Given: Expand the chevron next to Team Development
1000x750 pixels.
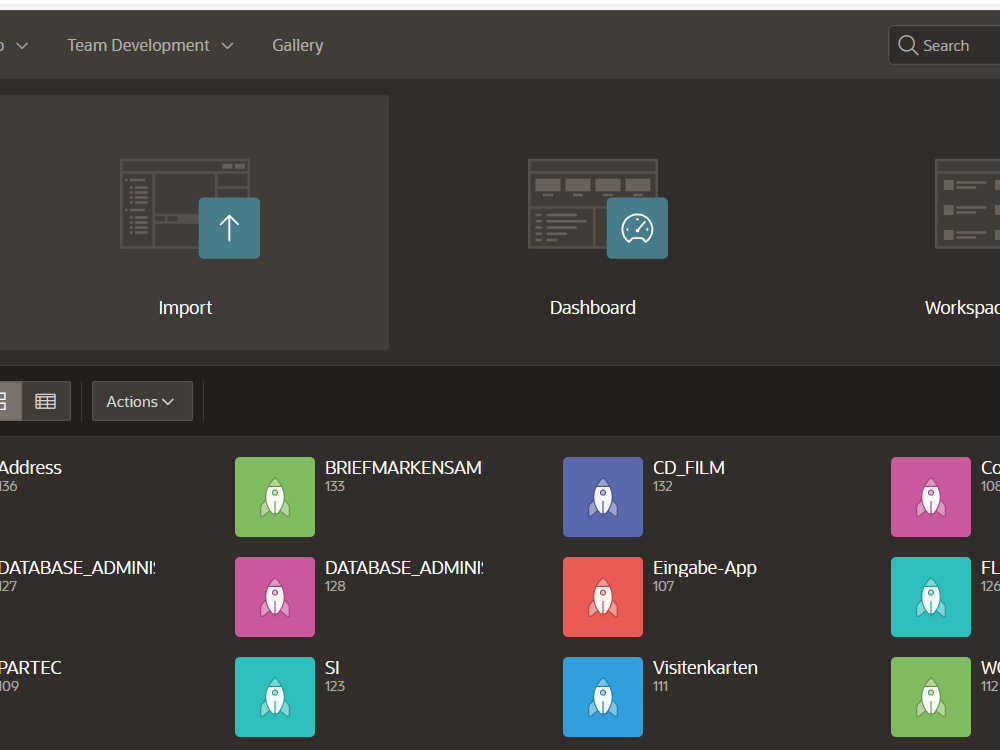Looking at the screenshot, I should coord(227,46).
